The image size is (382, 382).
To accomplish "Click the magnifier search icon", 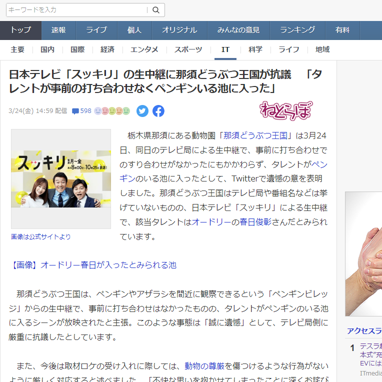I will tap(156, 10).
